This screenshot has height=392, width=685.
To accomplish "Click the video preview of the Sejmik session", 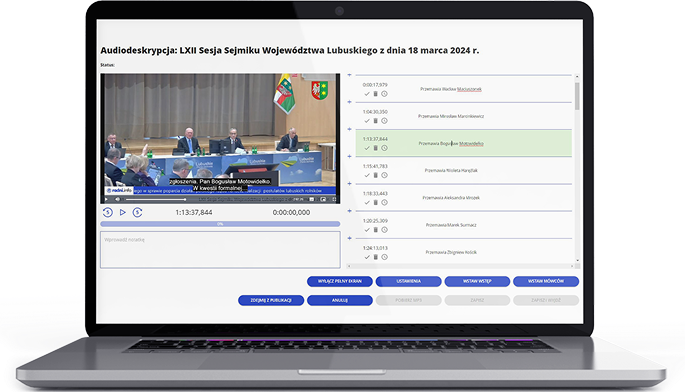I will click(220, 138).
